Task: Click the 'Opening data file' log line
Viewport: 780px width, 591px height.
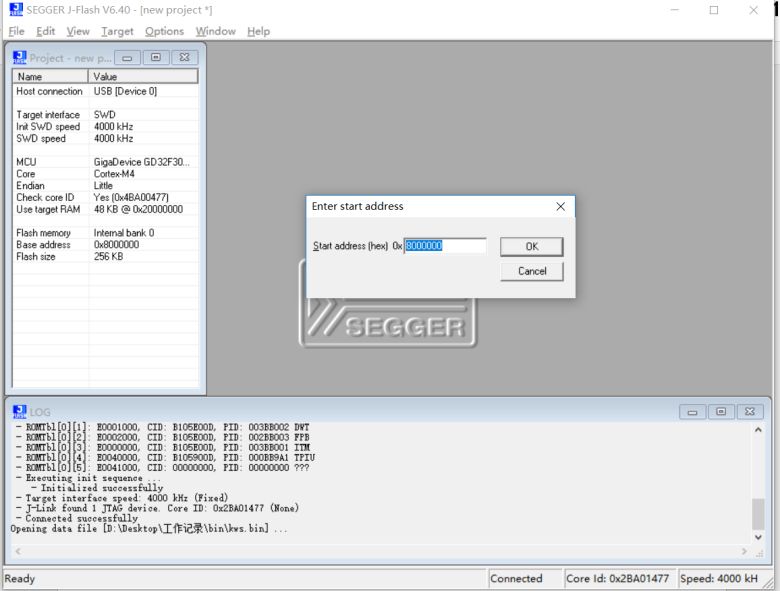Action: (149, 529)
